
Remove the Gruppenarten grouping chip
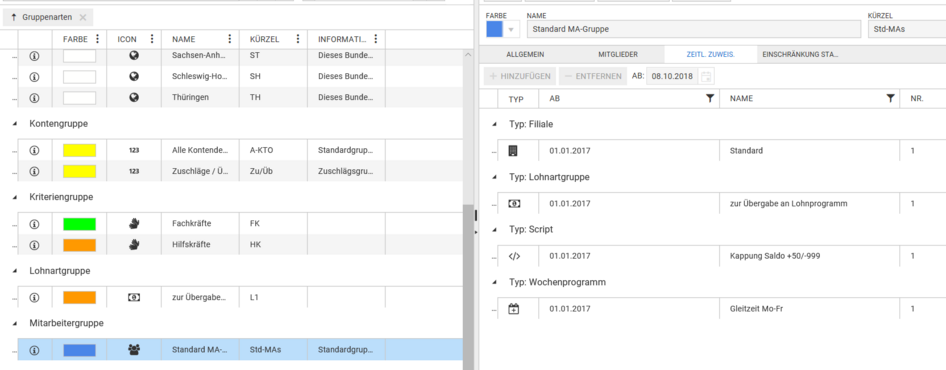pyautogui.click(x=83, y=18)
